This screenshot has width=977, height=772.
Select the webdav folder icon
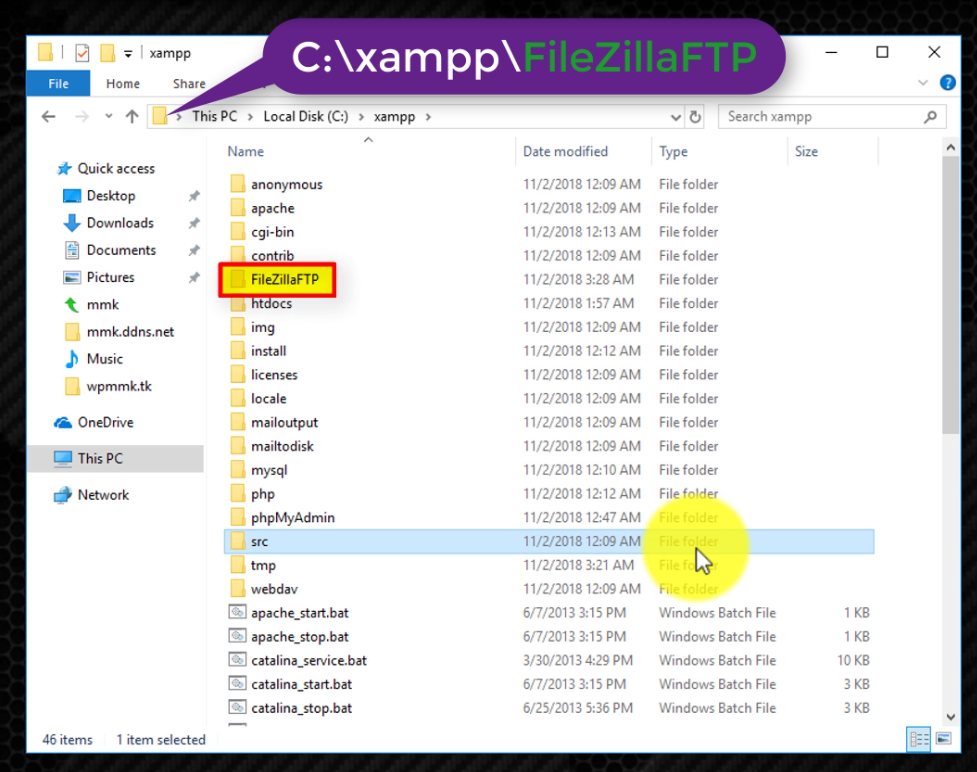(237, 589)
